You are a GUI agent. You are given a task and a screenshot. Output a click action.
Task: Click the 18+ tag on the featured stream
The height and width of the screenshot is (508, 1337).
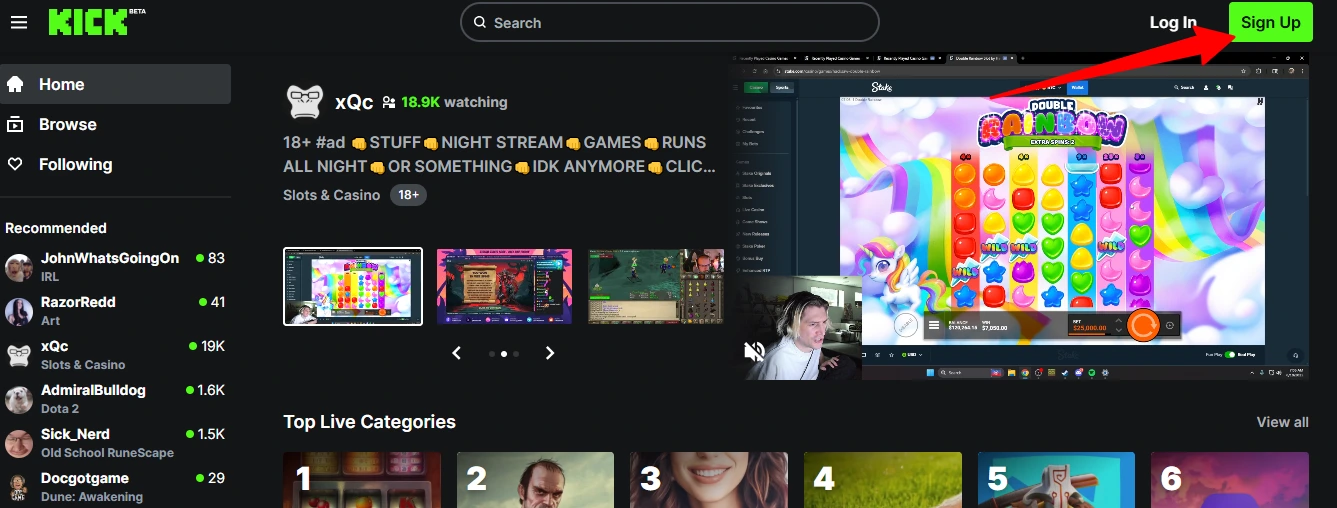coord(408,195)
